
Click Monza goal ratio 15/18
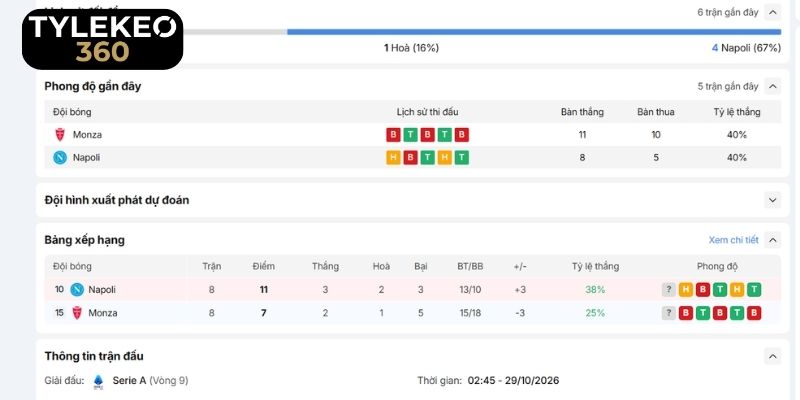(x=470, y=313)
